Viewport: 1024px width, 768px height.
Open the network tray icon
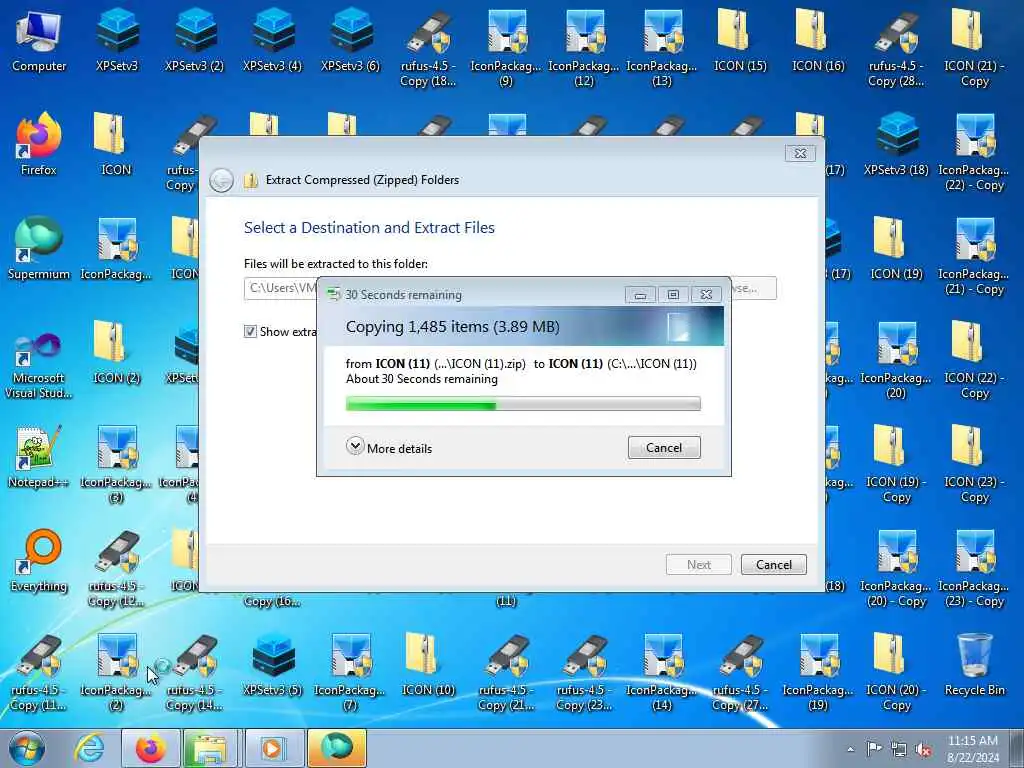click(899, 749)
